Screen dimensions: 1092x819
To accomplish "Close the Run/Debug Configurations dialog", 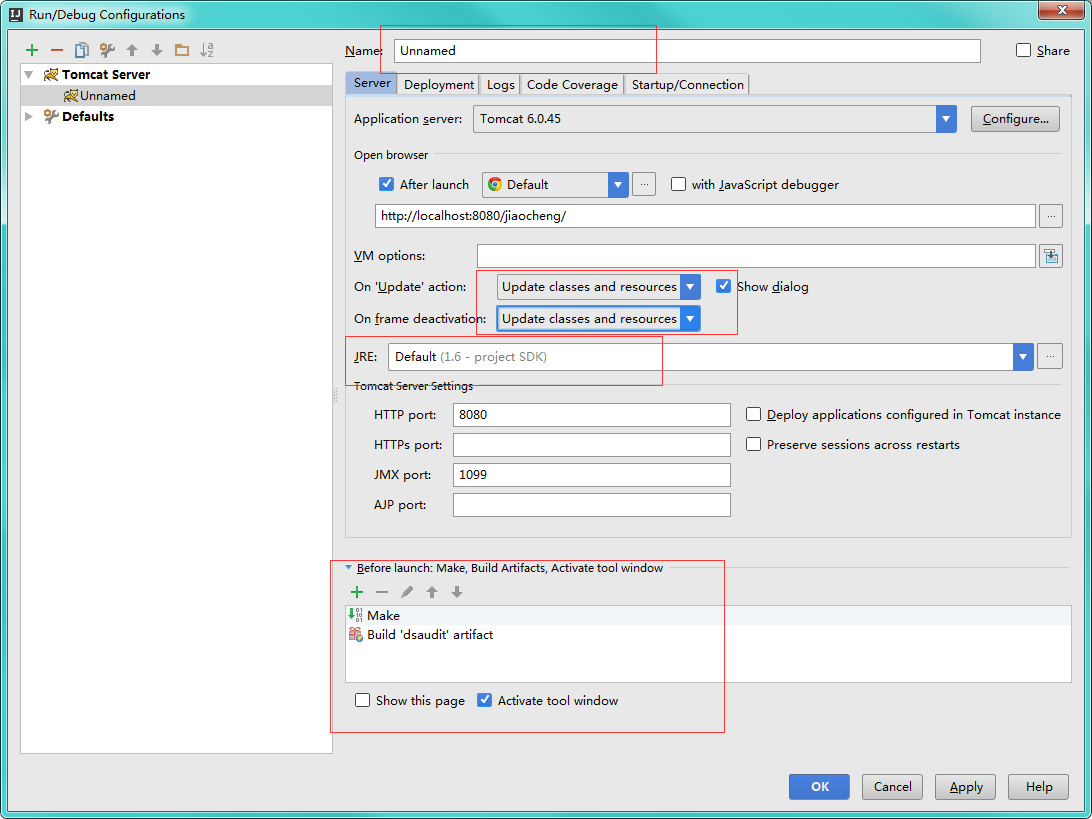I will (x=1061, y=10).
